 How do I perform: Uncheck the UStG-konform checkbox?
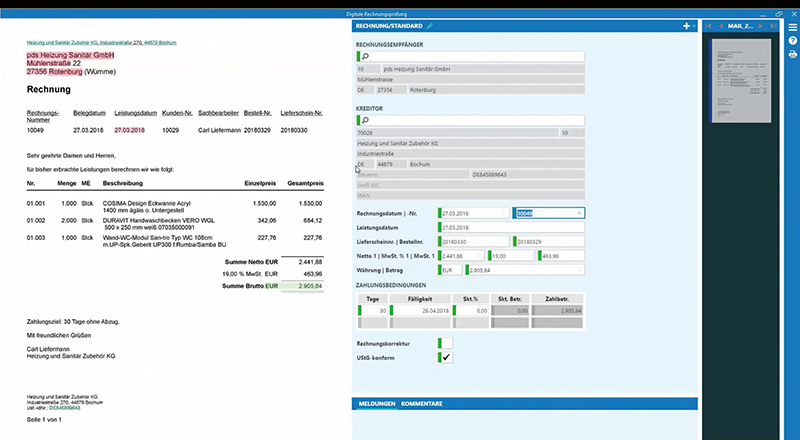[445, 357]
